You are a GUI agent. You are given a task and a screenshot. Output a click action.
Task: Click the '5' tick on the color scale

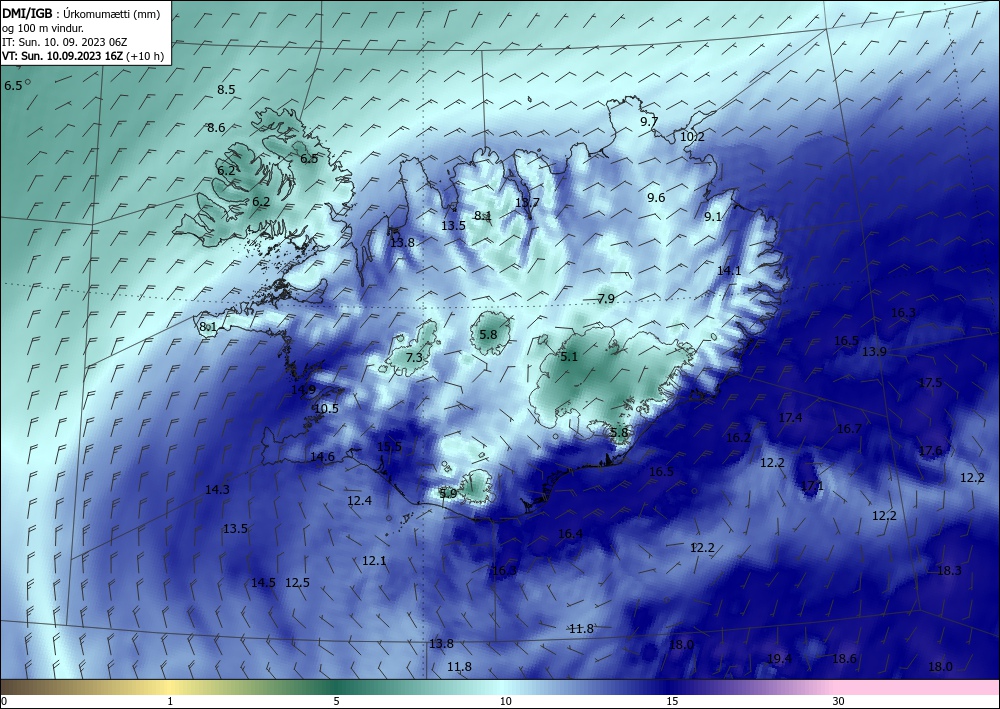point(336,702)
